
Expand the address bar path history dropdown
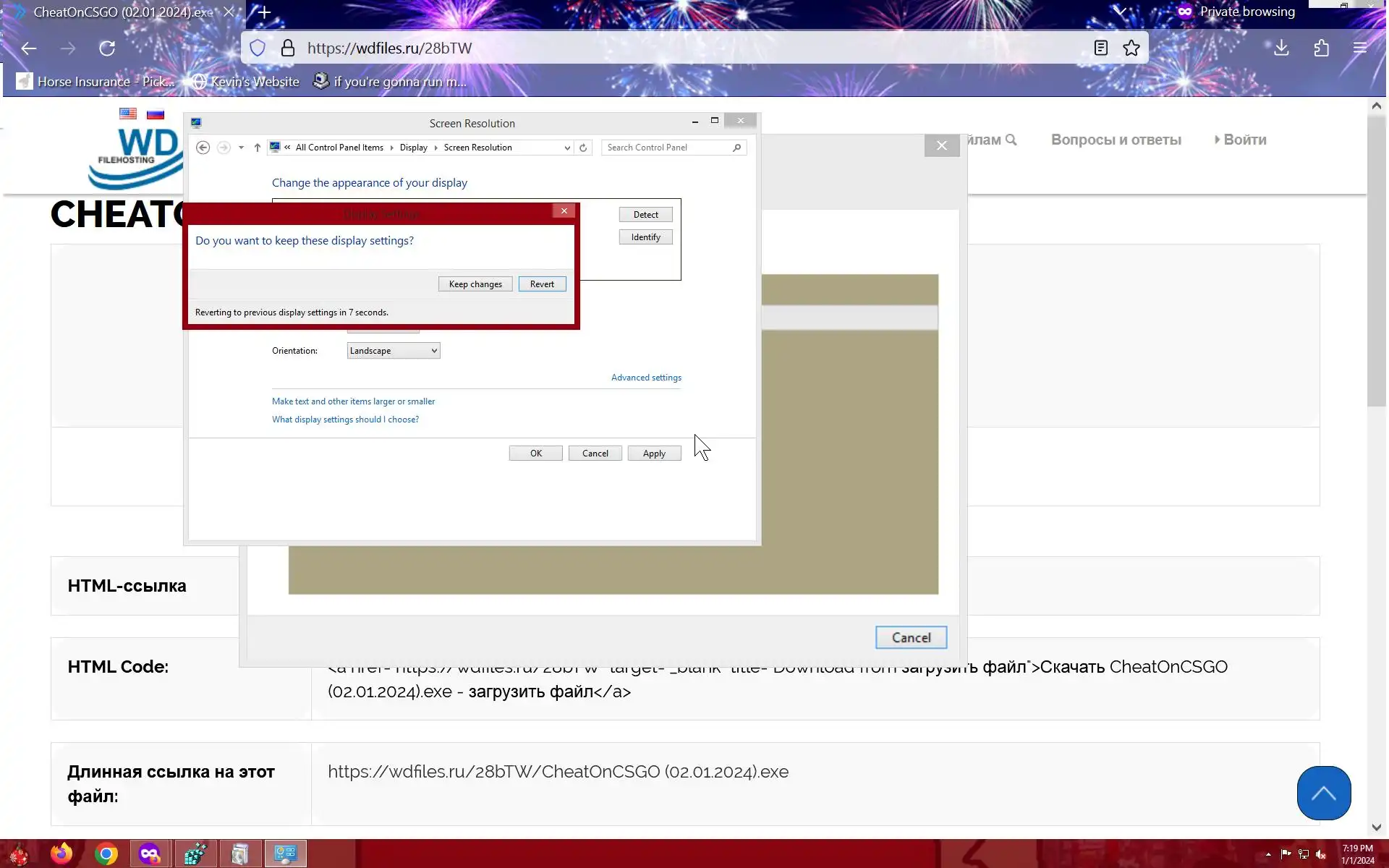coord(567,148)
